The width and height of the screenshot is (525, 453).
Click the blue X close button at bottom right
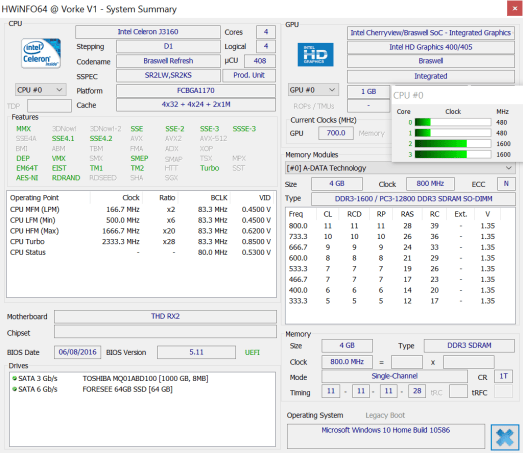(505, 437)
